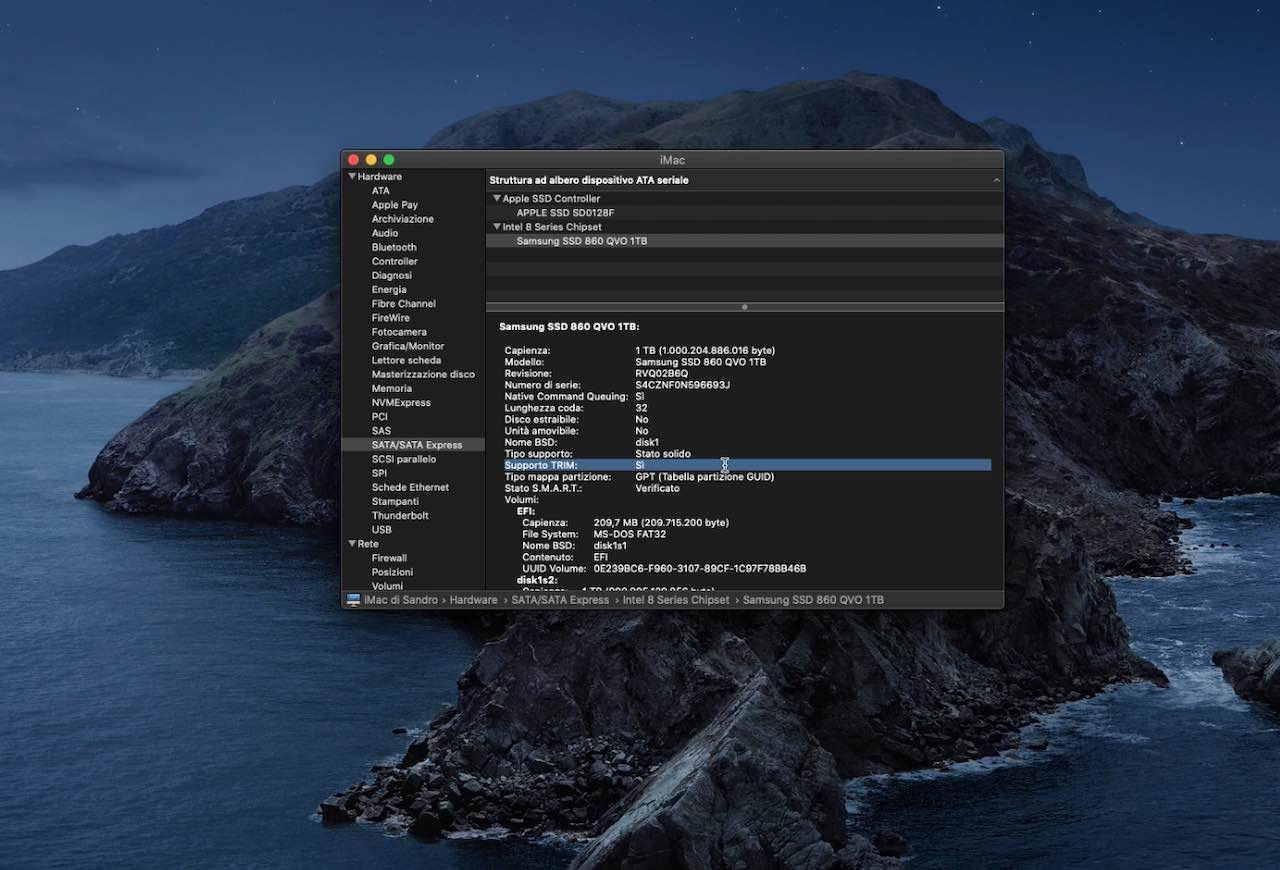This screenshot has height=870, width=1280.
Task: Click the File System value MS-DOS FAT32
Action: coord(630,534)
